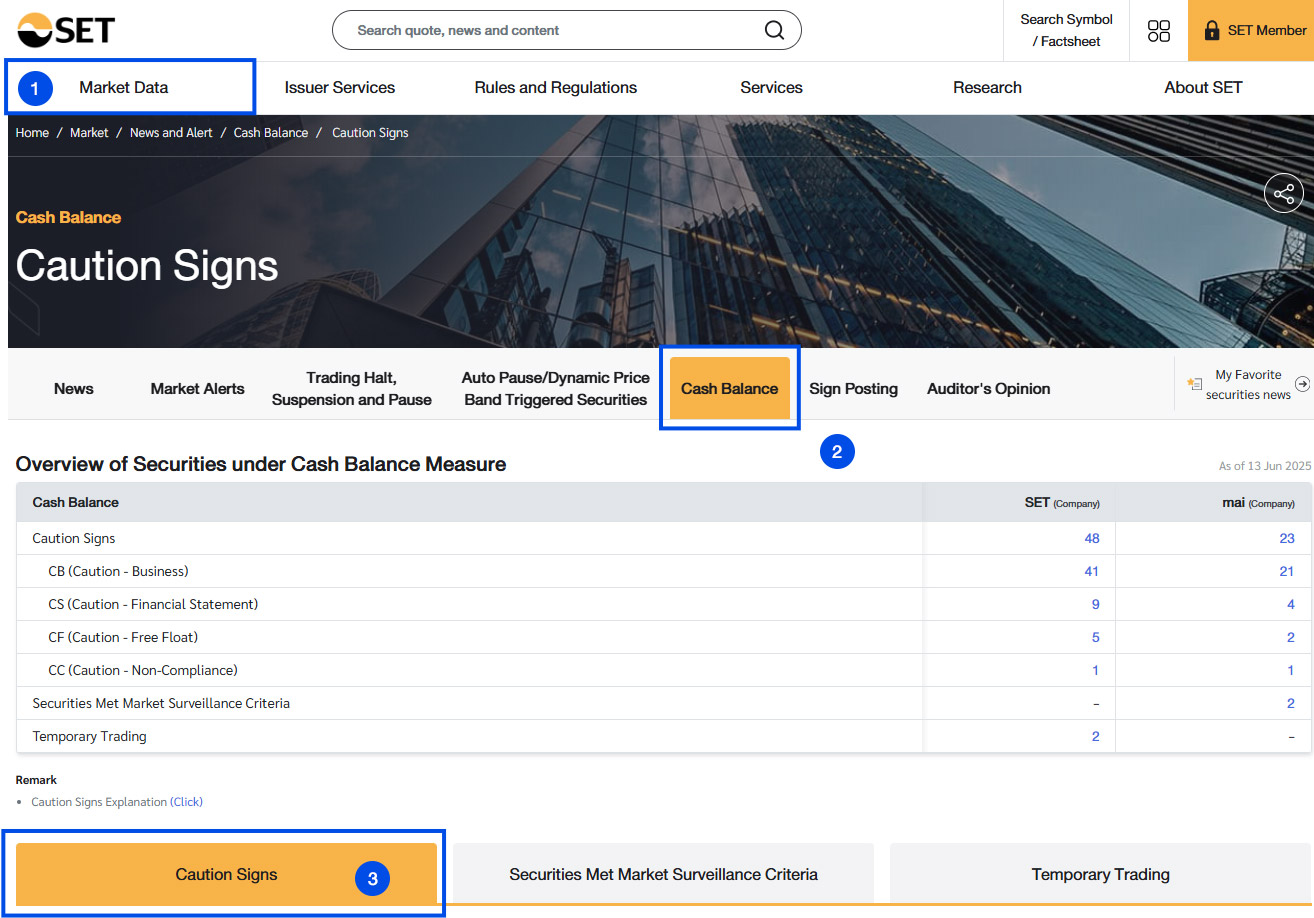Open the app grid icon
This screenshot has width=1314, height=918.
click(1159, 31)
